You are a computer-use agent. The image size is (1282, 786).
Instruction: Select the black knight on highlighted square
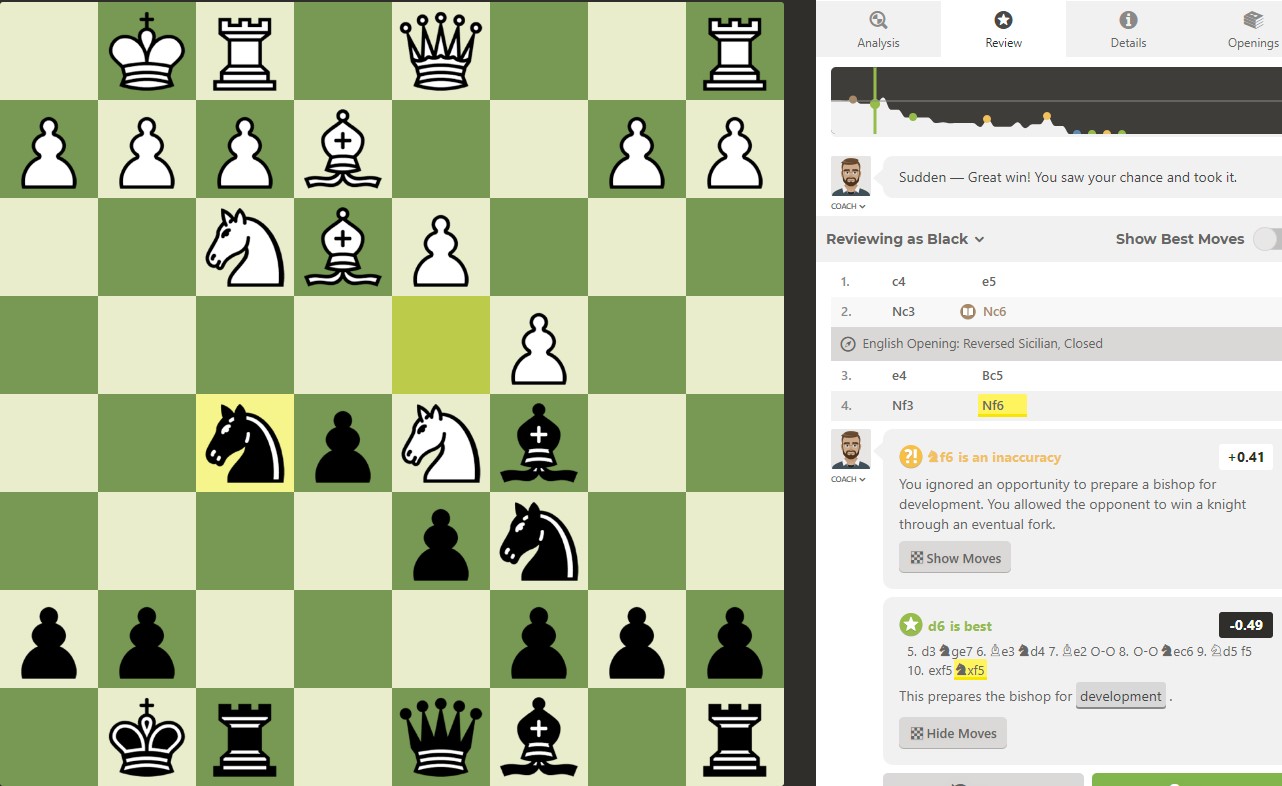click(x=245, y=443)
